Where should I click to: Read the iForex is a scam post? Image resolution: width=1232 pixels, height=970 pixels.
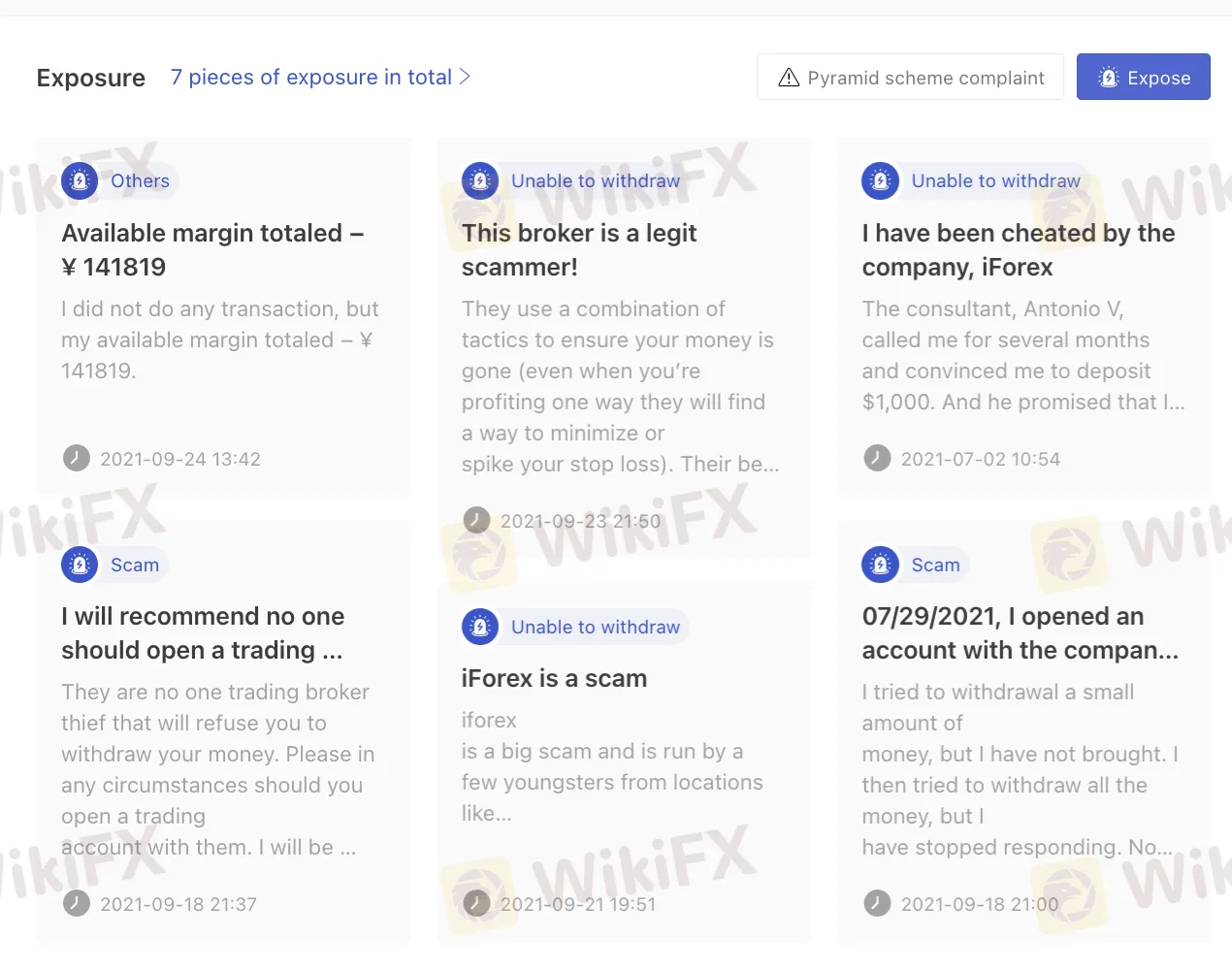(x=554, y=678)
